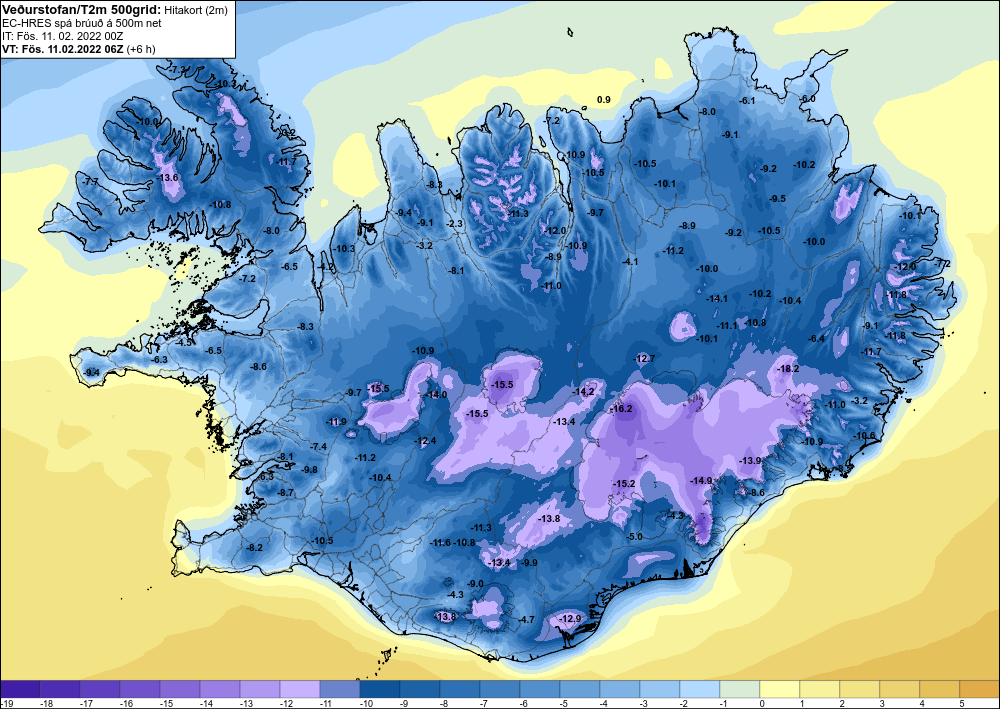The width and height of the screenshot is (1000, 709).
Task: Select the legend swatch labeled -13
Action: click(260, 689)
